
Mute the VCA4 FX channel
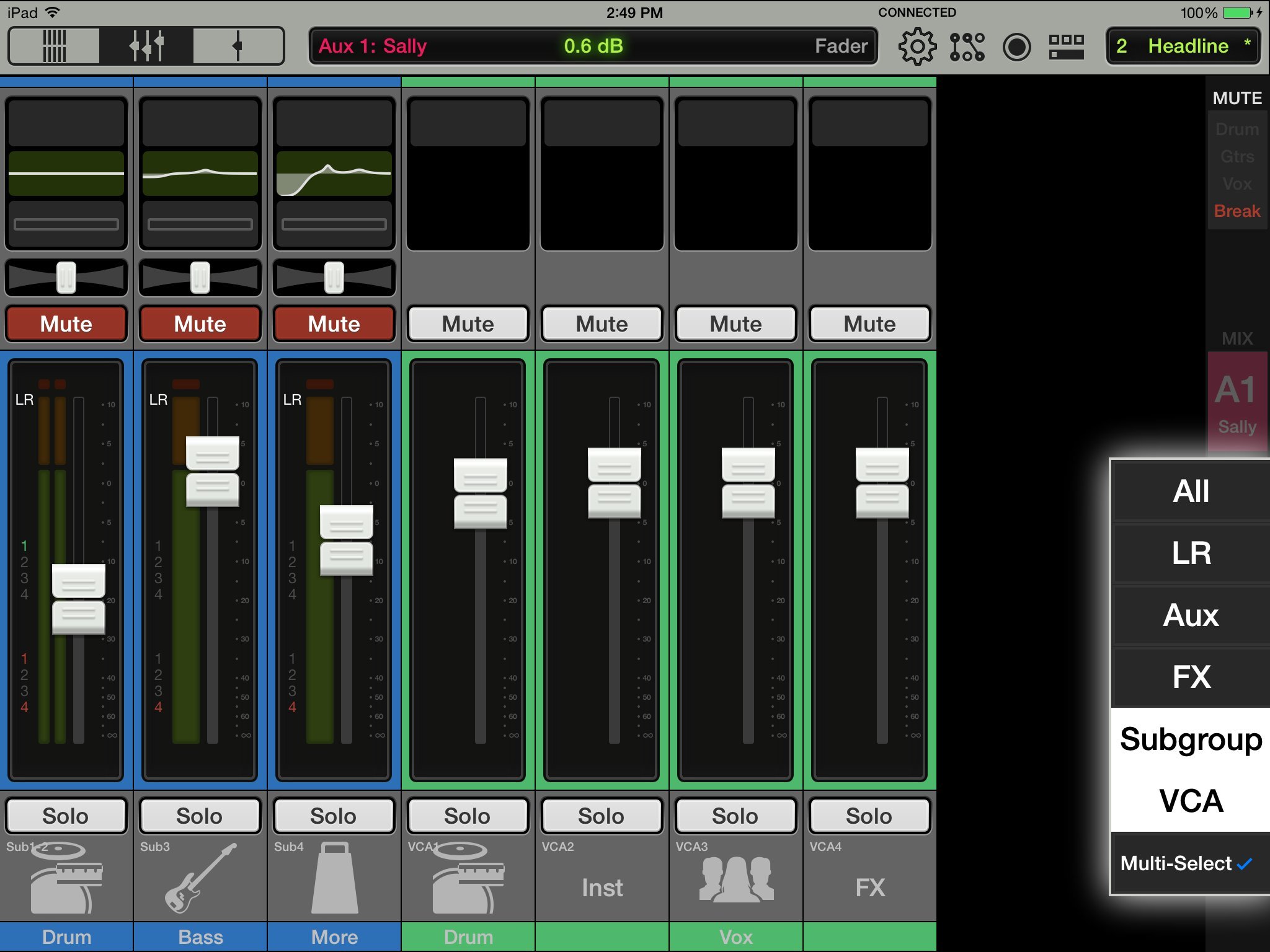pyautogui.click(x=869, y=324)
